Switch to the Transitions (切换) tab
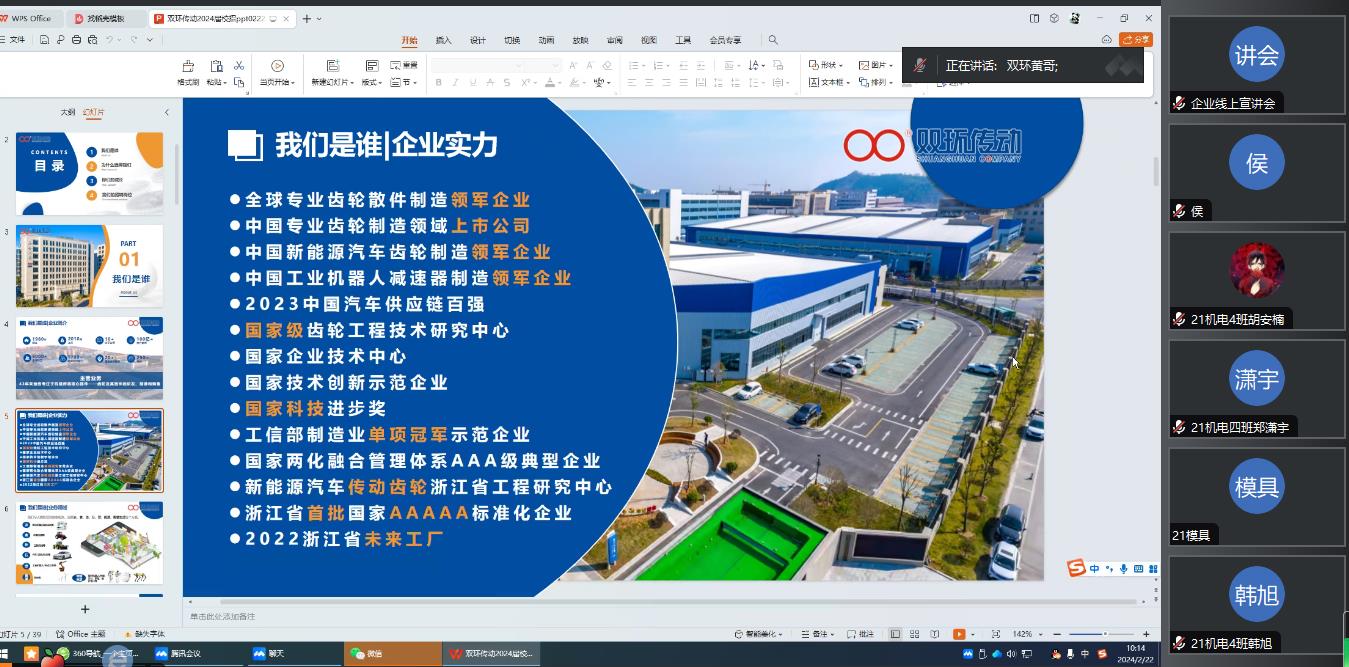Viewport: 1349px width, 667px height. (x=512, y=40)
